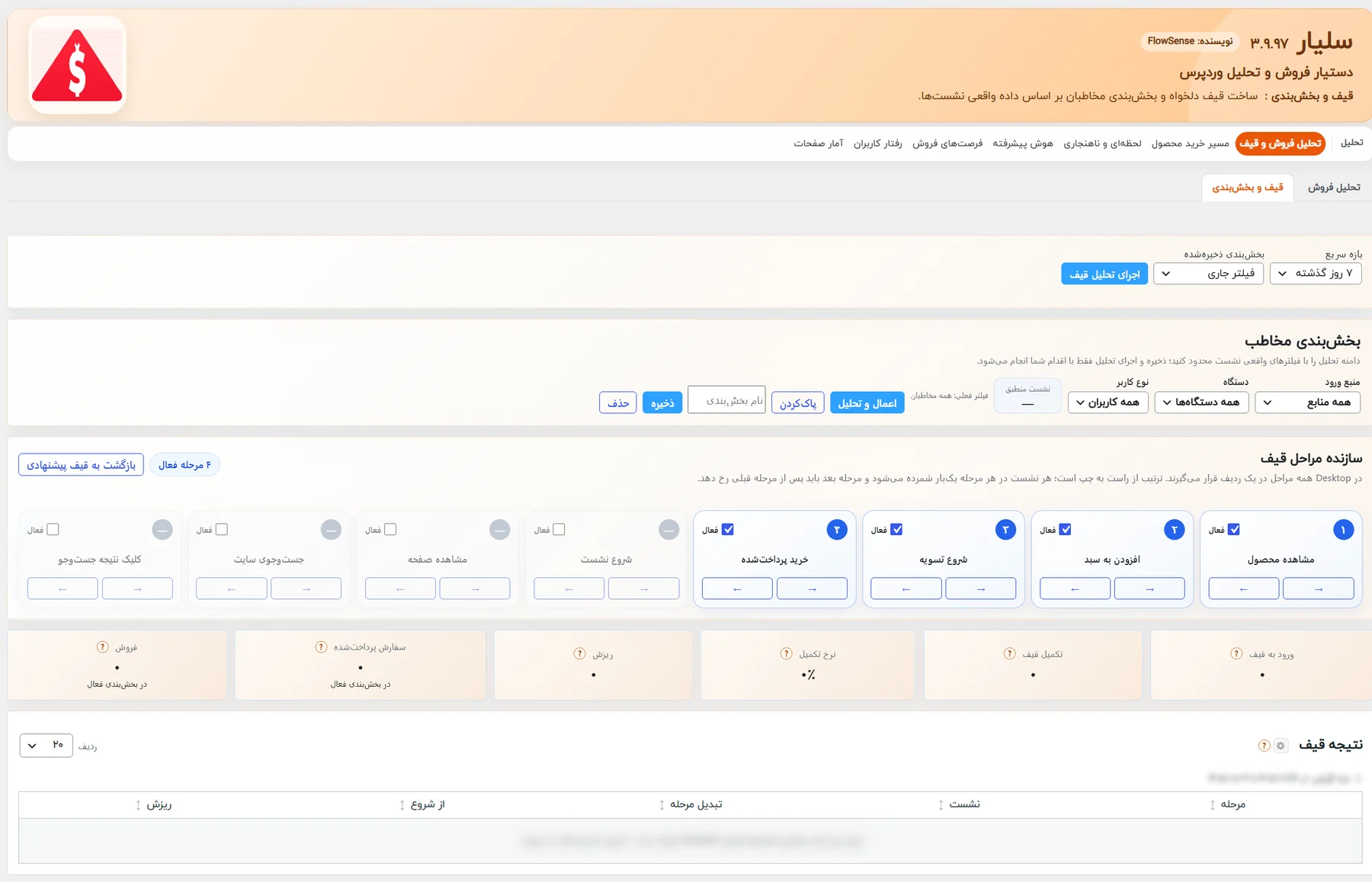Click the minus badge on شروع نشست card

coord(668,530)
